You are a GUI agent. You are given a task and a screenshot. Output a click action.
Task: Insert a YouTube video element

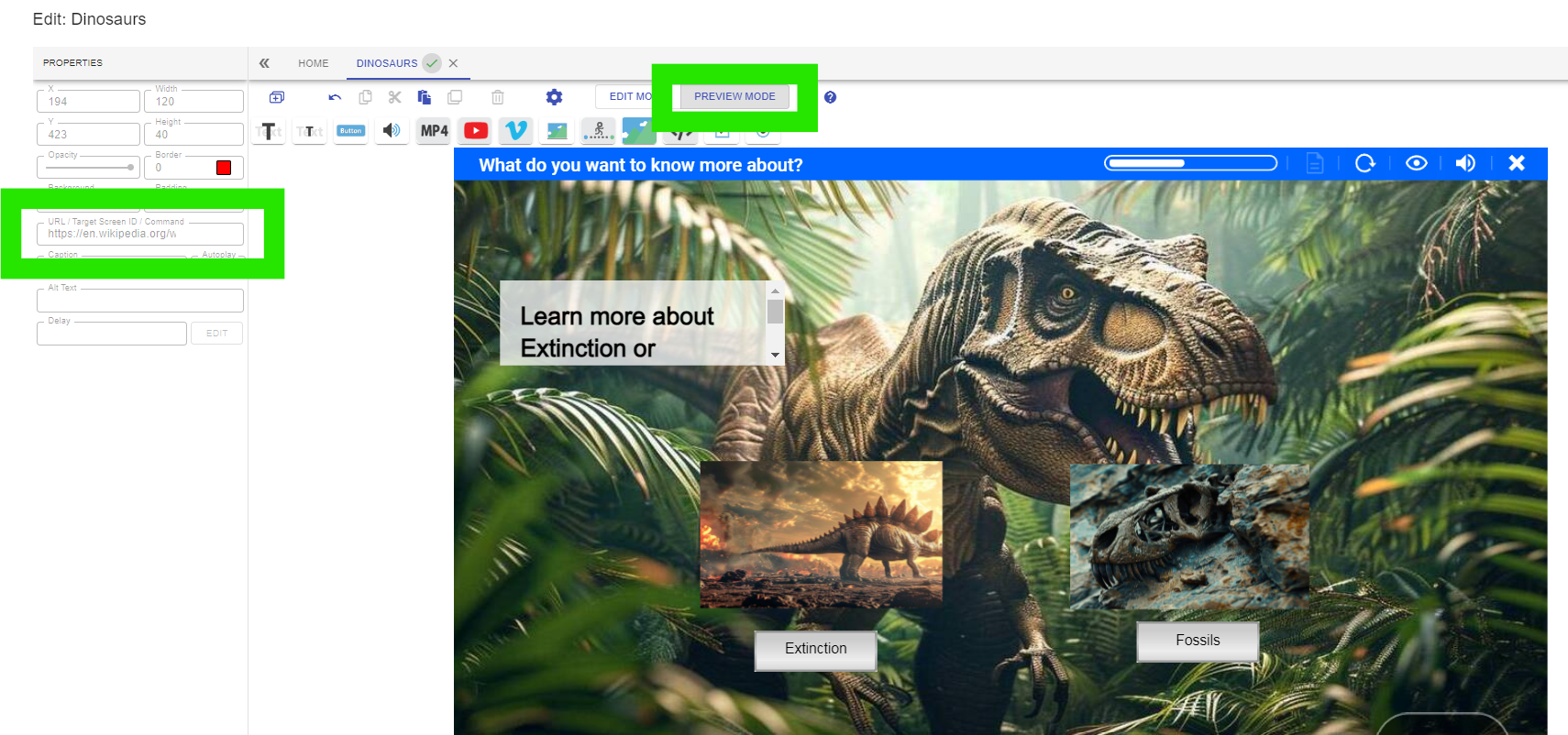(x=476, y=131)
